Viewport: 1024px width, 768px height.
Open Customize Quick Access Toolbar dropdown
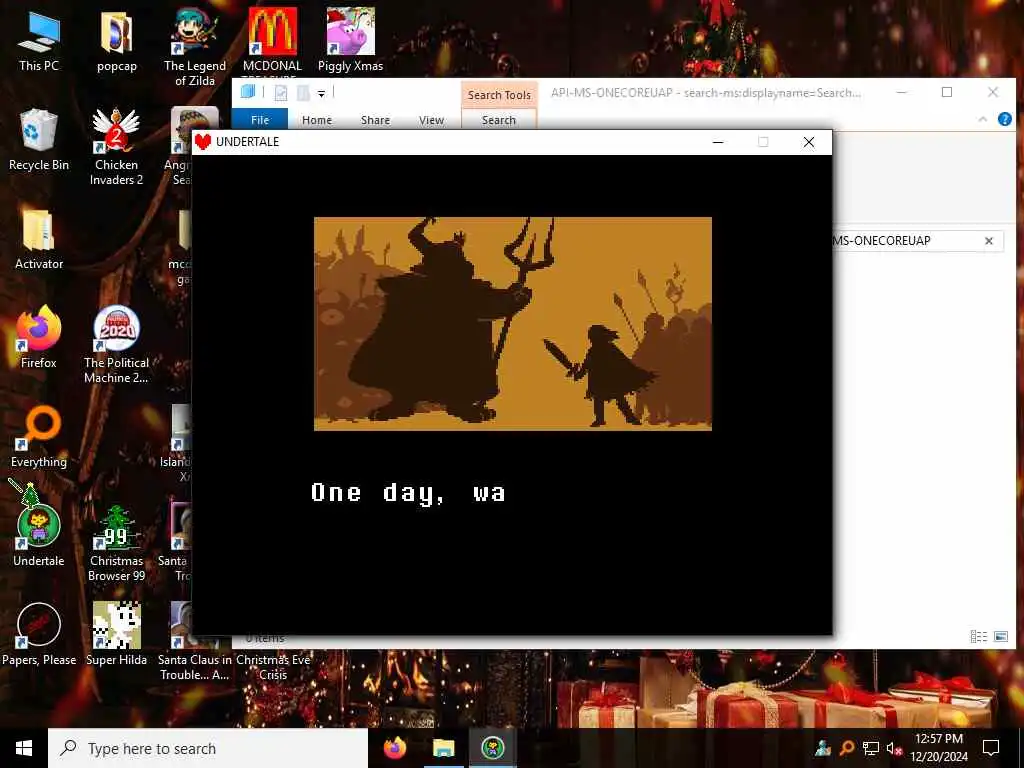click(321, 93)
